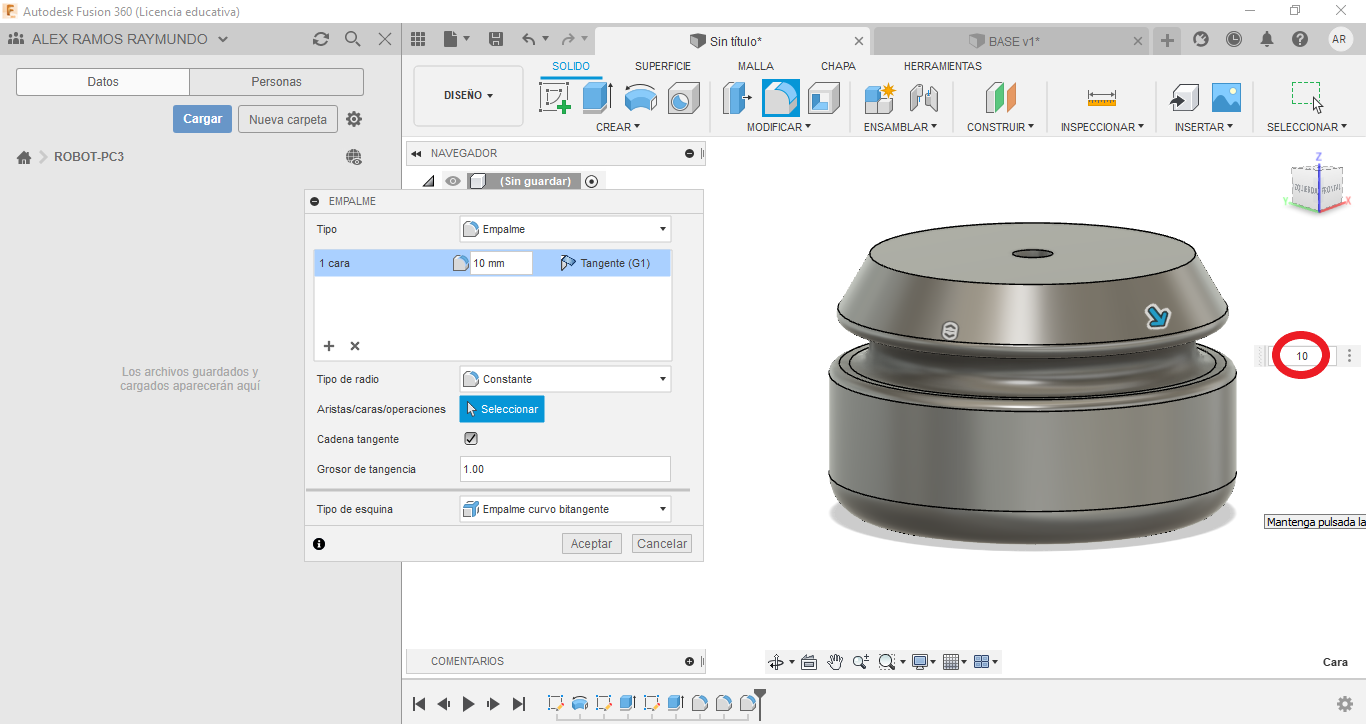Click the data panel refresh icon
The height and width of the screenshot is (724, 1366).
point(321,40)
